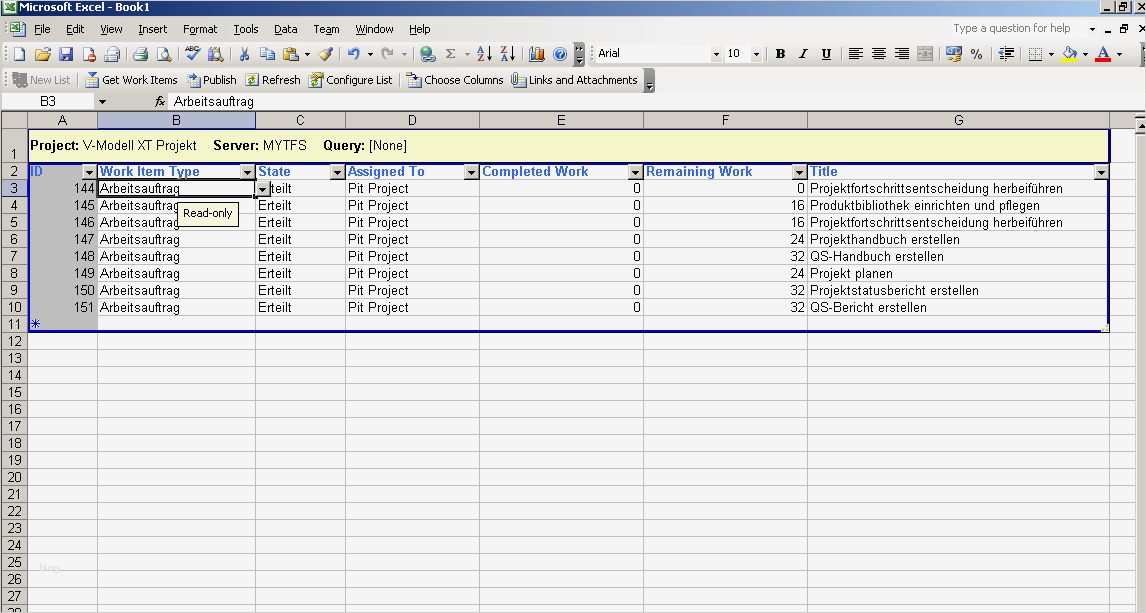
Task: Click the Sort Ascending icon
Action: (x=484, y=54)
